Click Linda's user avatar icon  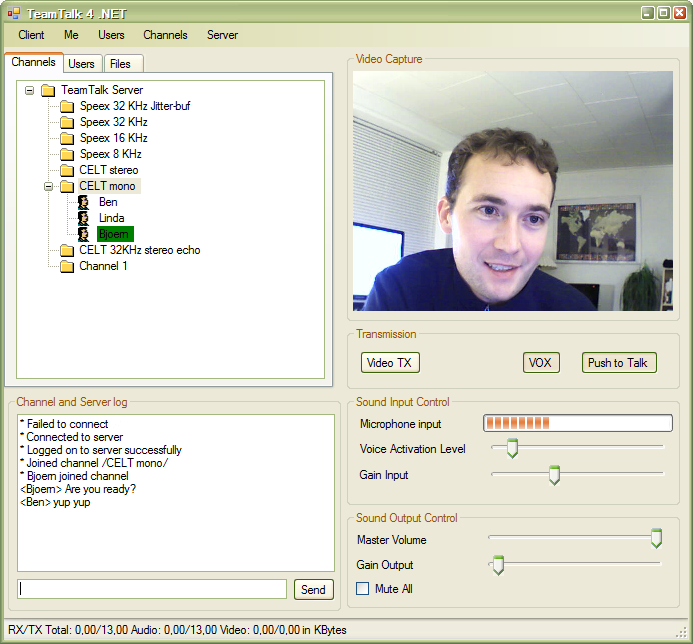[85, 218]
